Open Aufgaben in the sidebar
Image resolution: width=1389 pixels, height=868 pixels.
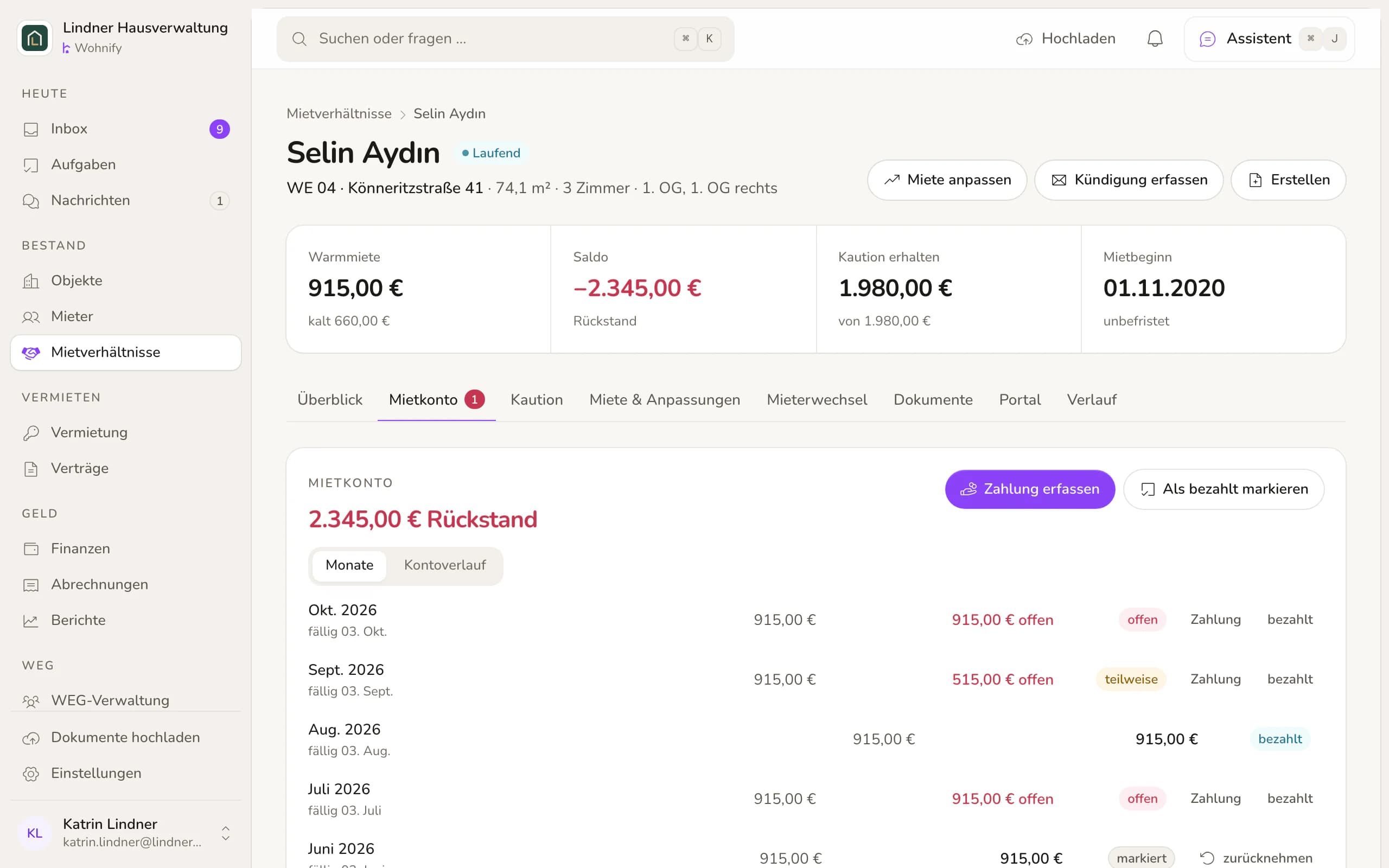126,165
